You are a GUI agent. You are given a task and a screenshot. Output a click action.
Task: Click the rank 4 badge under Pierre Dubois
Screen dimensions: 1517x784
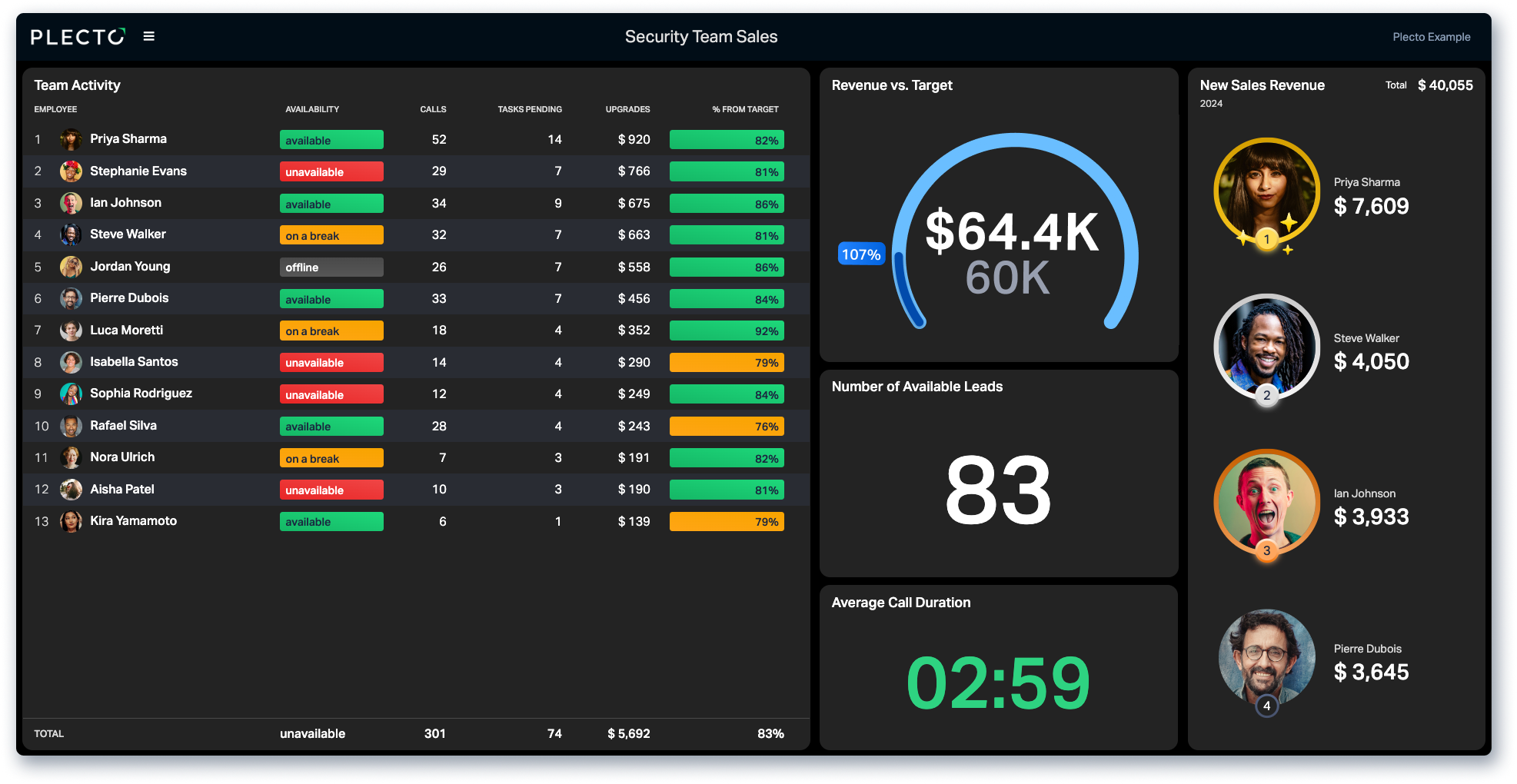click(x=1266, y=706)
